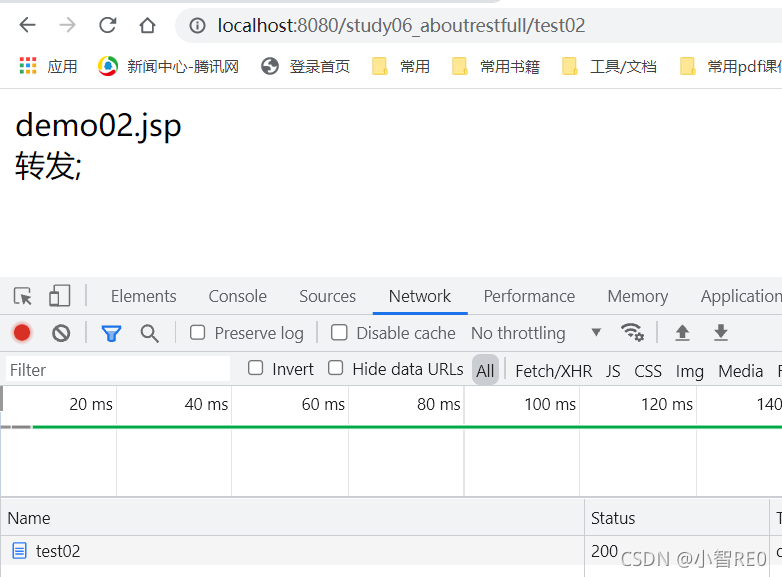Select the All request type filter
Image resolution: width=782 pixels, height=577 pixels.
tap(485, 371)
